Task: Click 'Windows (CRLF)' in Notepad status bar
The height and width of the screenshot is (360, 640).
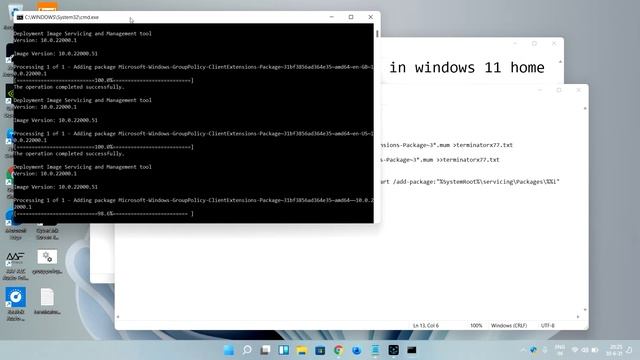Action: click(x=509, y=325)
